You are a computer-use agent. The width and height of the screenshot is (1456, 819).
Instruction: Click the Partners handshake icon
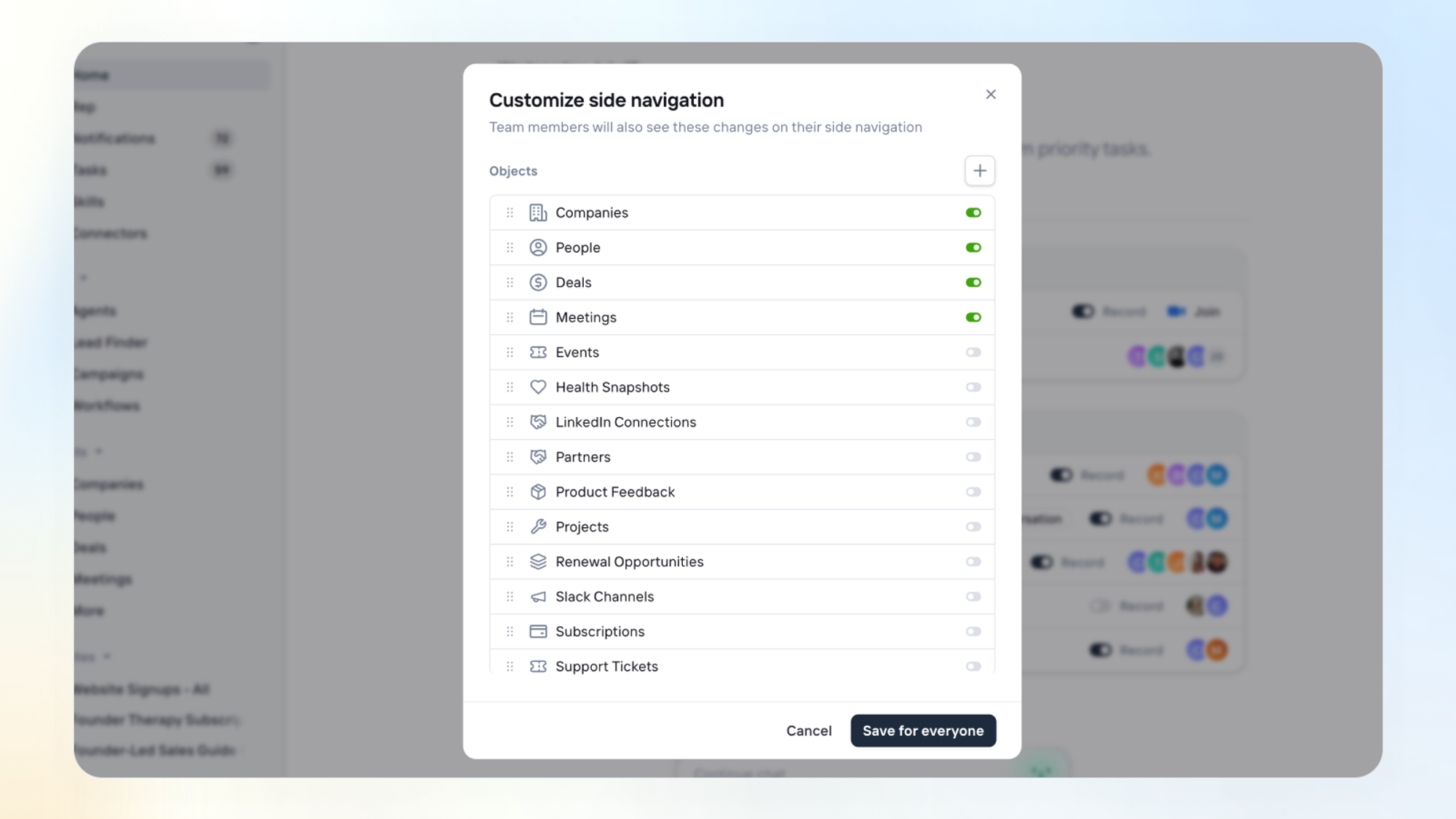tap(538, 457)
